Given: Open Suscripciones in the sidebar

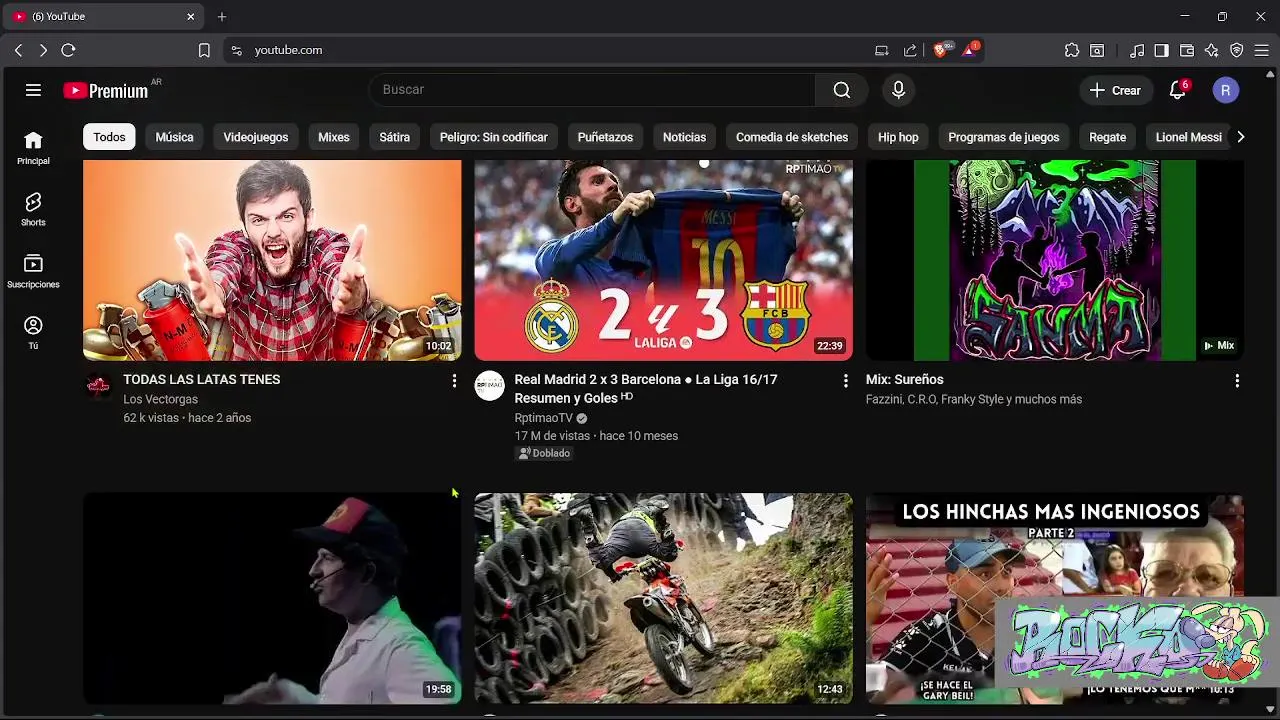Looking at the screenshot, I should [x=33, y=271].
